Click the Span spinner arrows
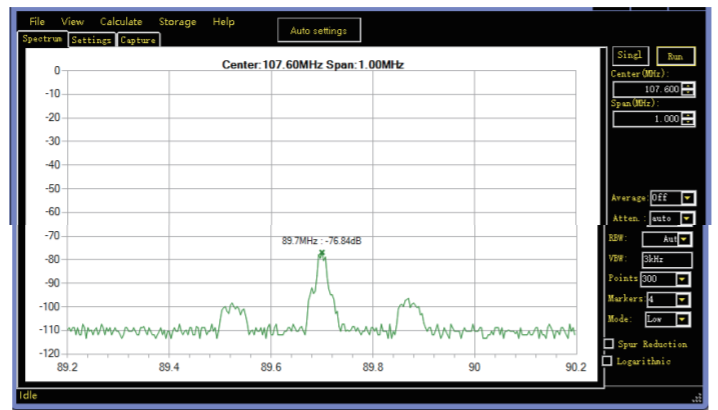 687,118
